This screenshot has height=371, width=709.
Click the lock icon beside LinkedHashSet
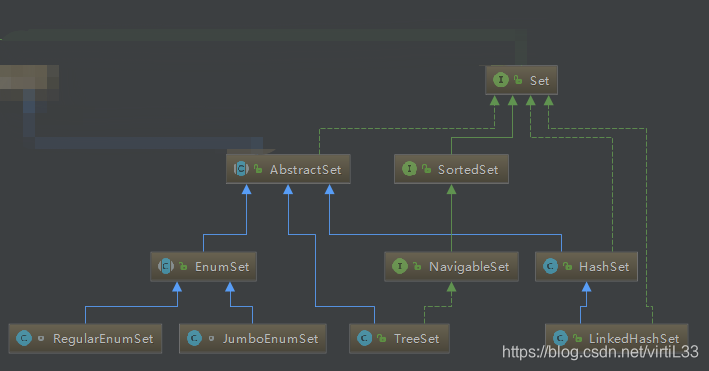tap(577, 338)
